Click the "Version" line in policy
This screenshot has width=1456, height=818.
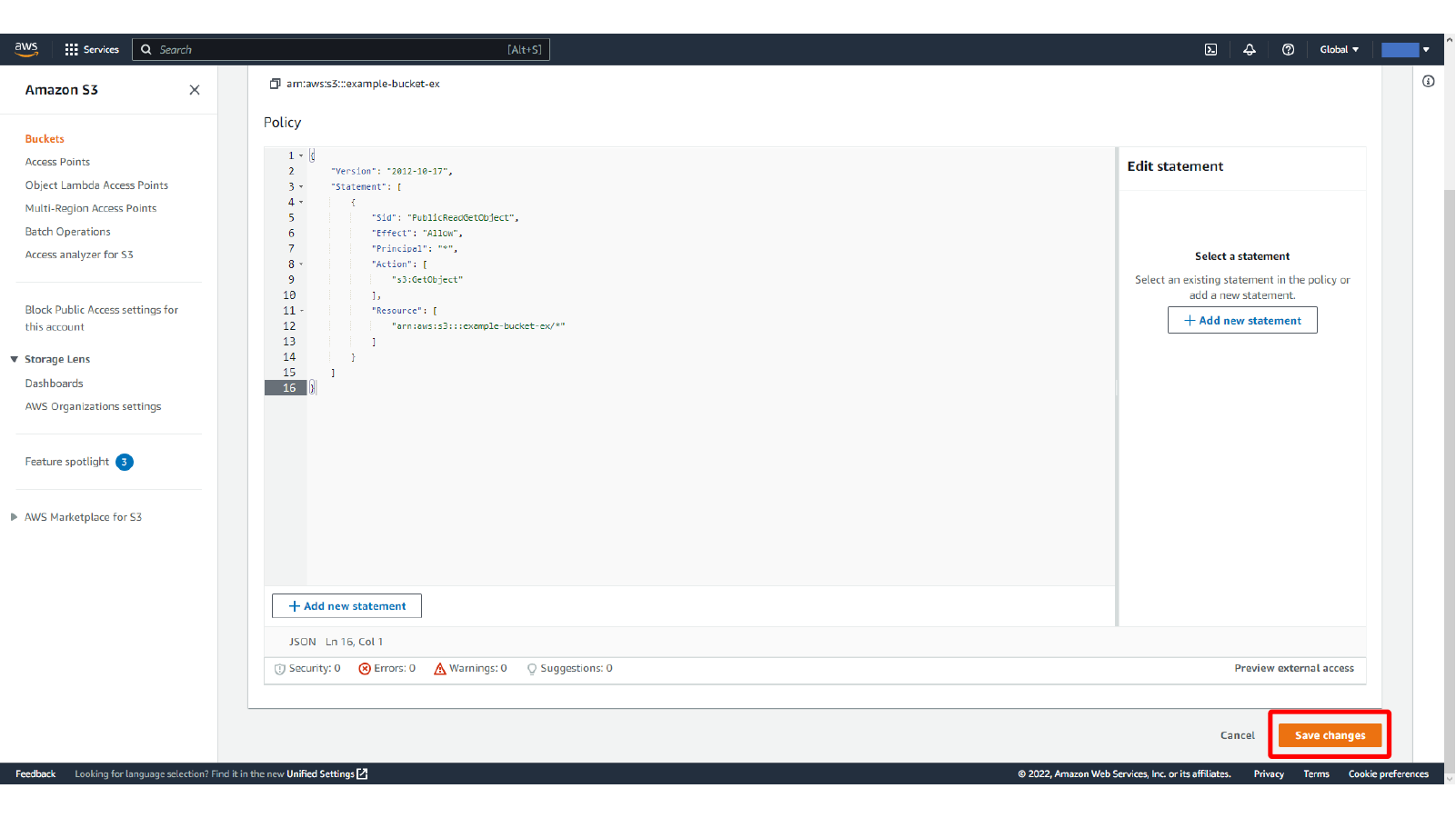click(x=392, y=172)
